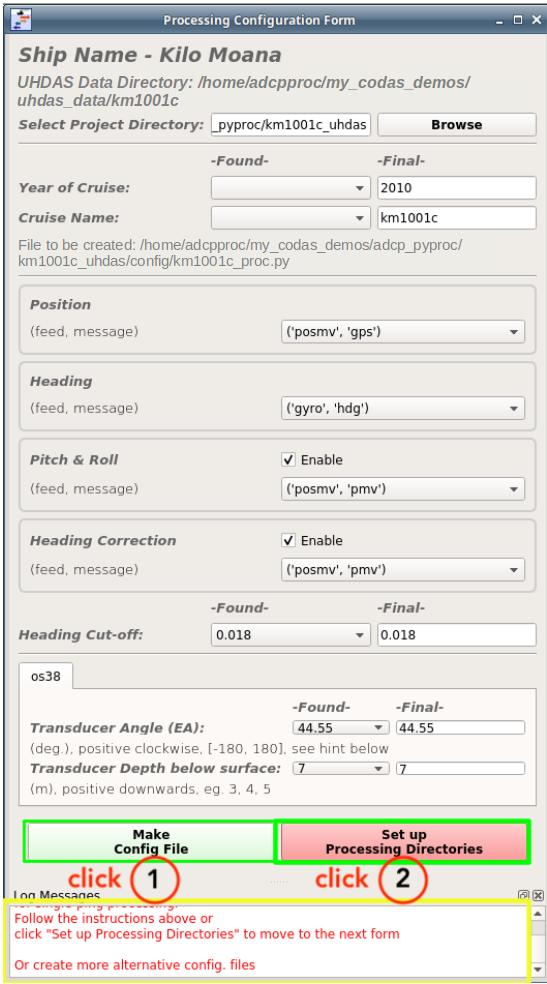
Task: Click Transducer Angle Final field
Action: point(460,728)
